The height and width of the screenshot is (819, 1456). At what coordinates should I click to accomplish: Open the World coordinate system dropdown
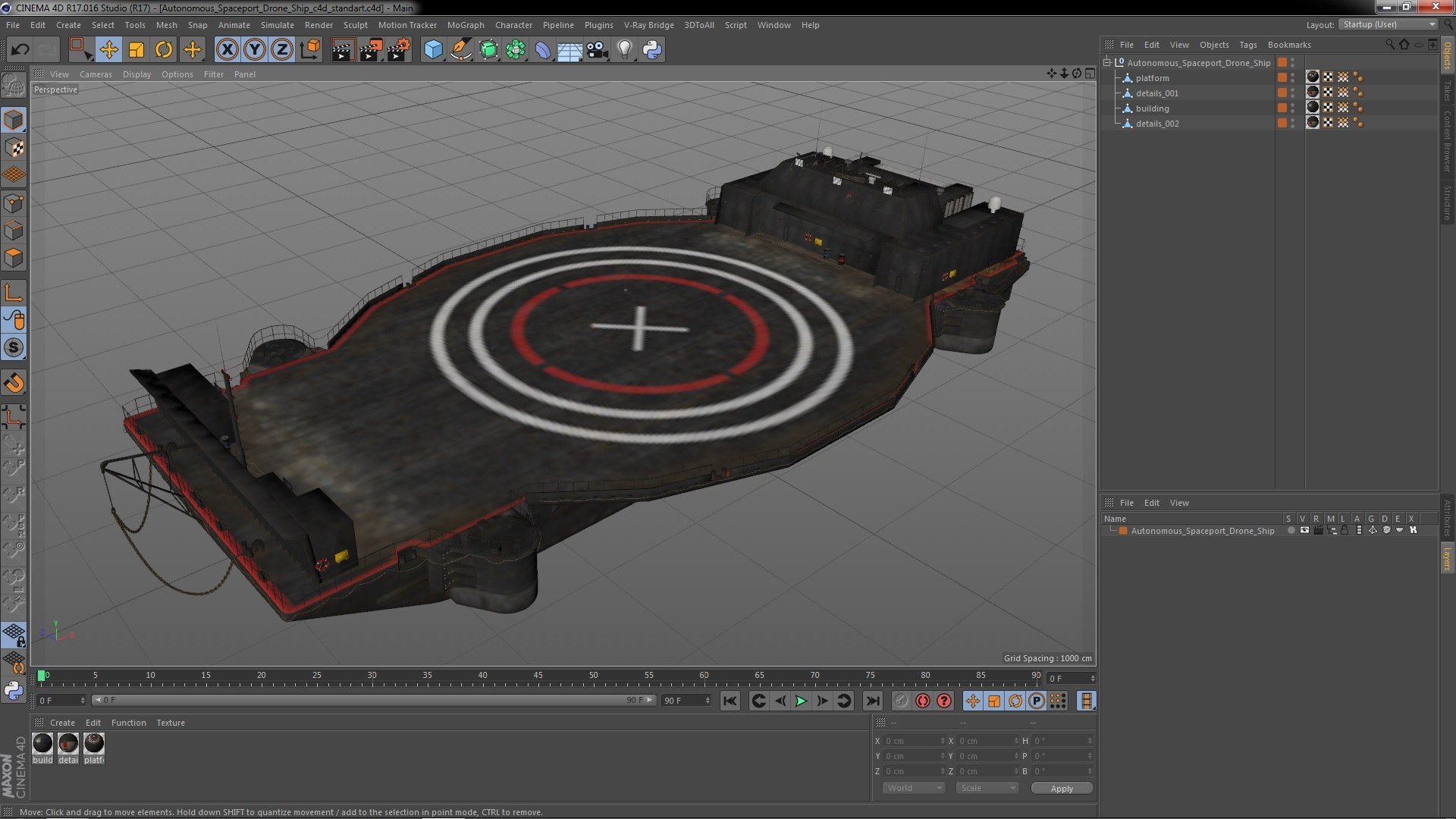pos(913,788)
